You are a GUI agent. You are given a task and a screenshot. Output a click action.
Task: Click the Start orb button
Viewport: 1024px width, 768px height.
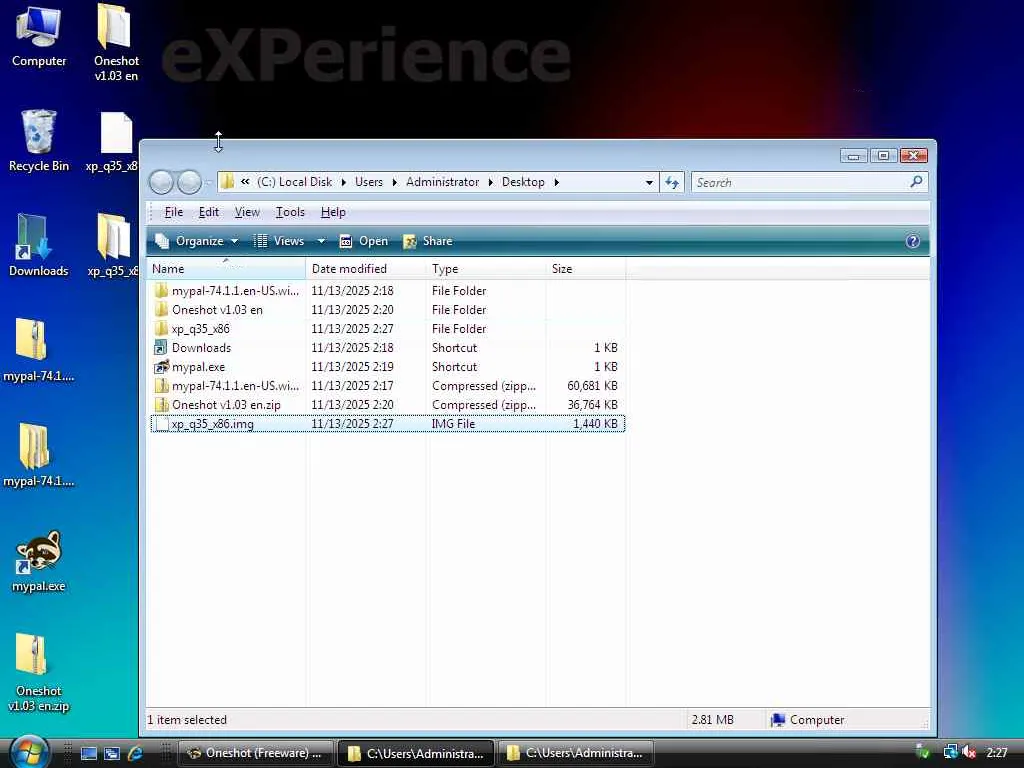[29, 753]
